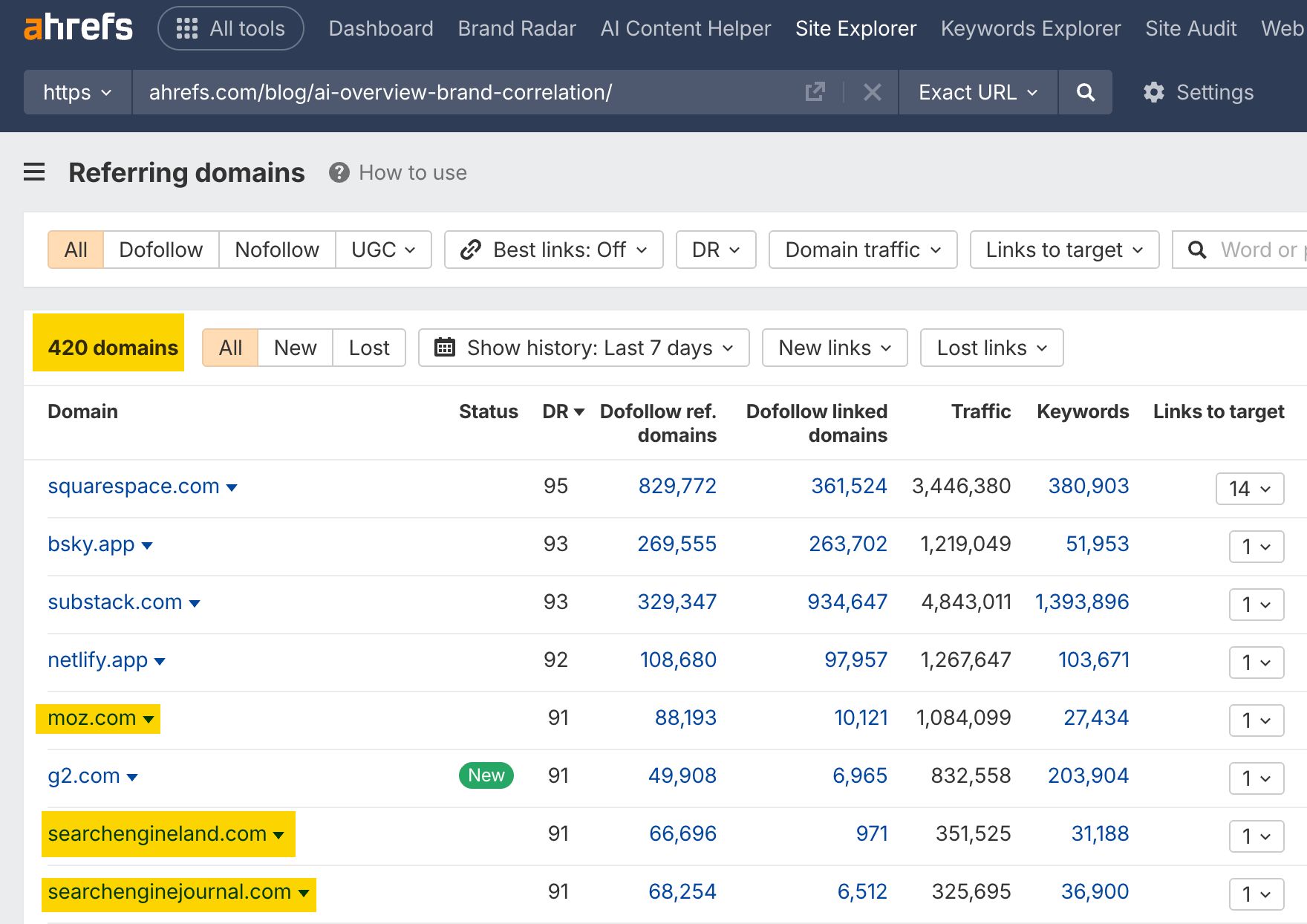
Task: Clear the search URL with the X icon
Action: coord(872,92)
